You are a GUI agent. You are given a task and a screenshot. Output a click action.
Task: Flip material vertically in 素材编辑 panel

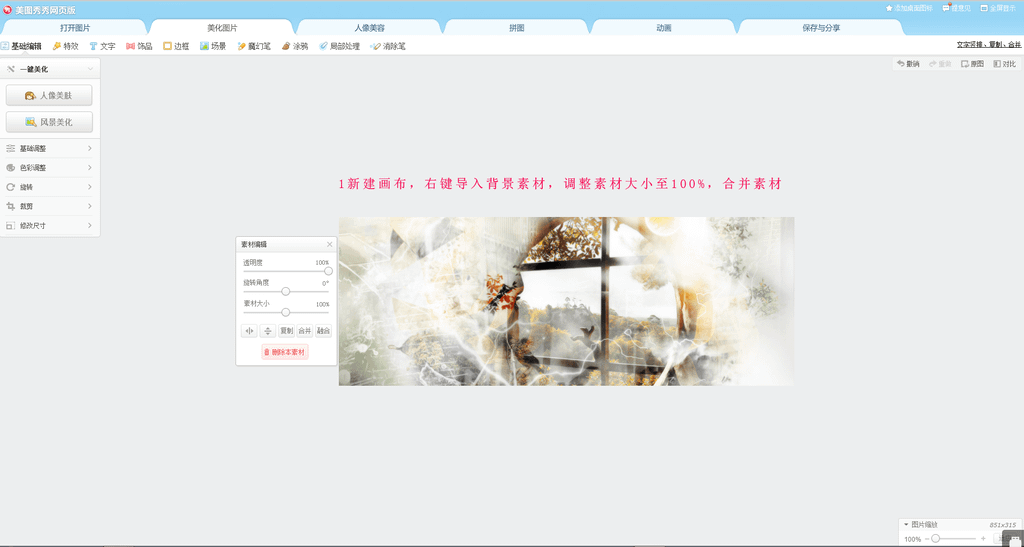268,331
